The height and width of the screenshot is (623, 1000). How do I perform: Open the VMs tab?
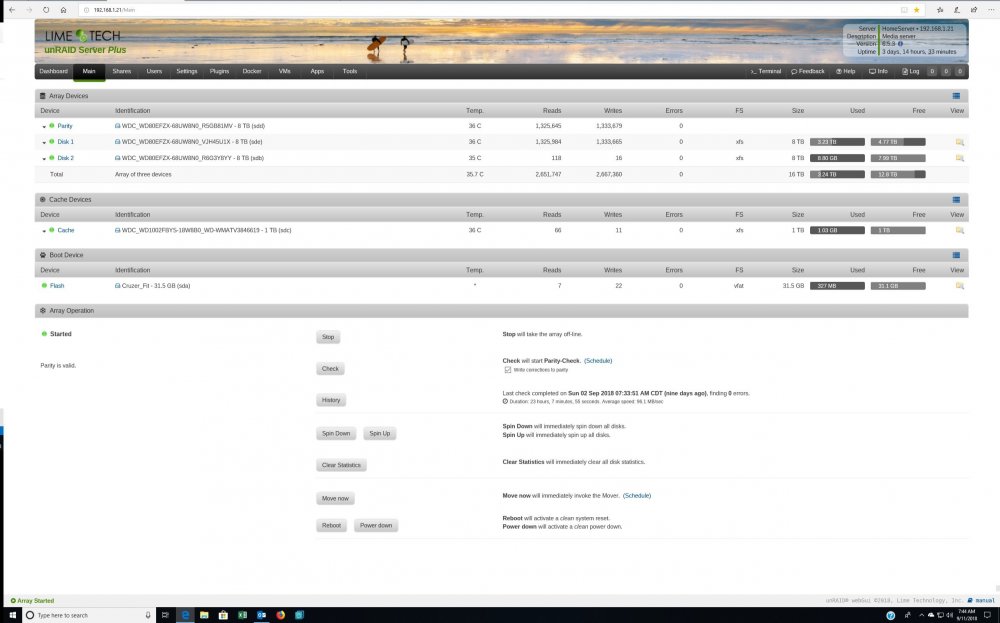(284, 71)
